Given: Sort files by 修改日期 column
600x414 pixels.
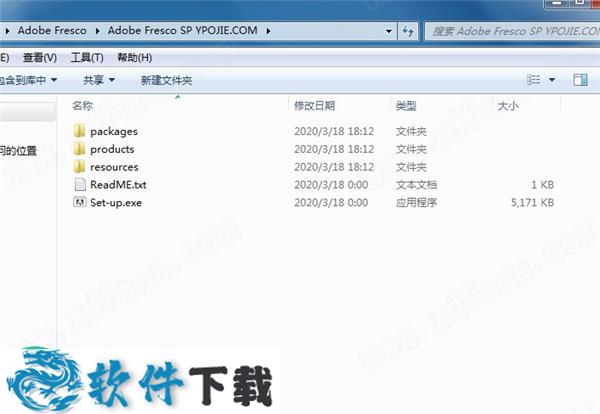Looking at the screenshot, I should (x=314, y=105).
